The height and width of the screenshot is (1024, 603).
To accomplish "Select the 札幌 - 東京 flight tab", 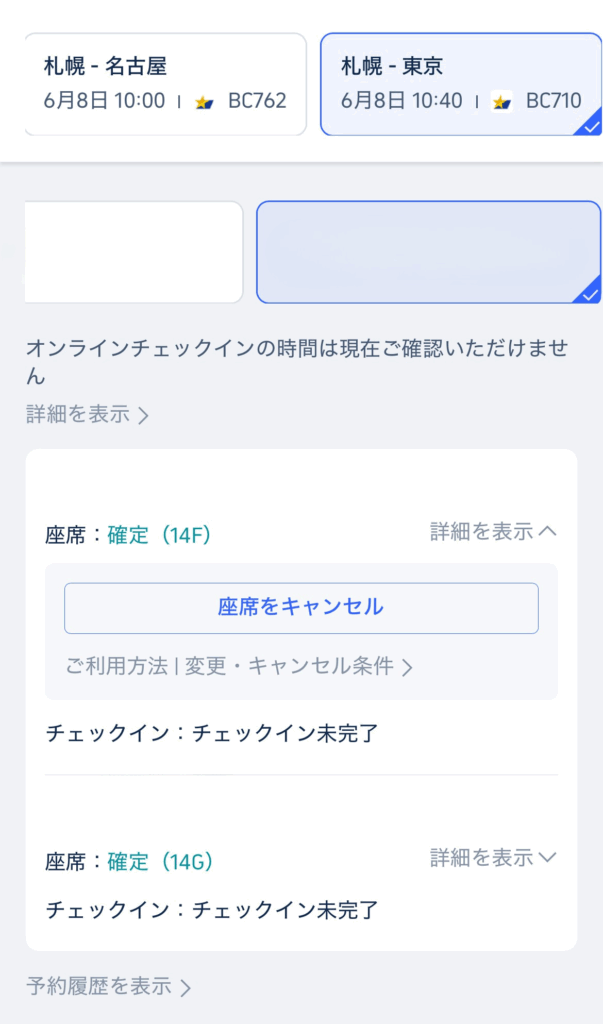I will [x=461, y=84].
